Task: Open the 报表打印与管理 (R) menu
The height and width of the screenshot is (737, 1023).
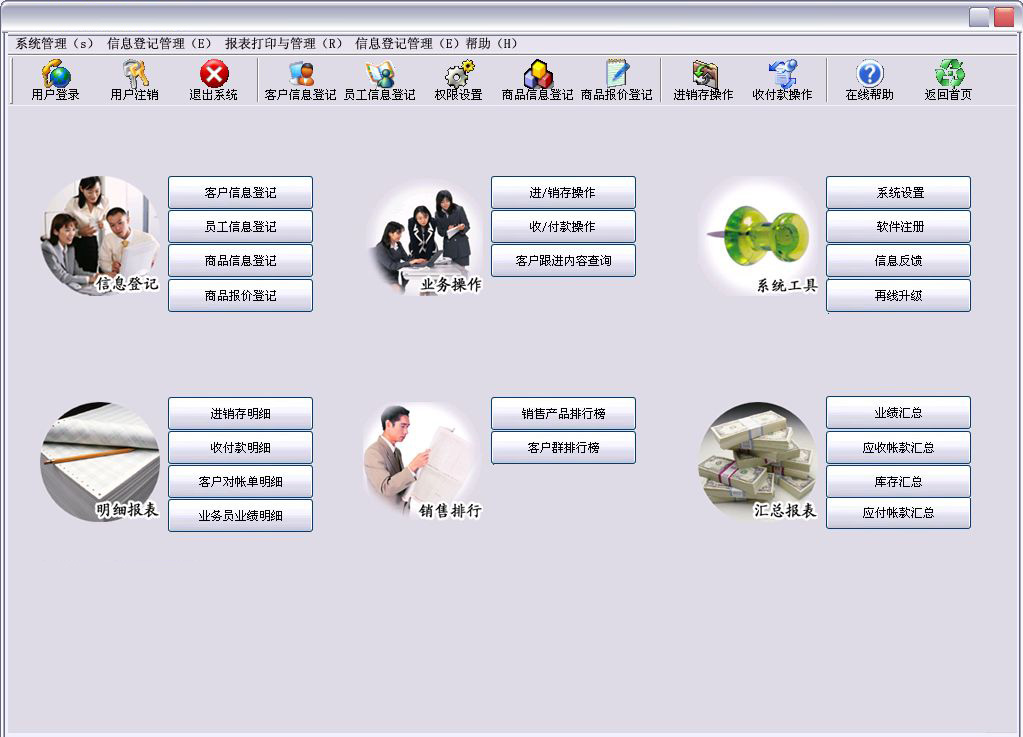Action: 283,44
